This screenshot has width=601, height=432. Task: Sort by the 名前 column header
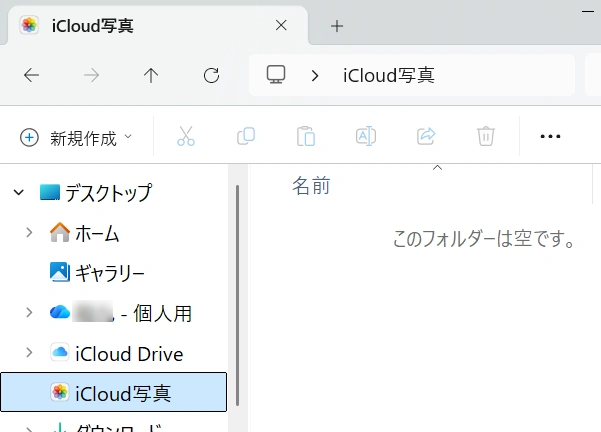311,185
